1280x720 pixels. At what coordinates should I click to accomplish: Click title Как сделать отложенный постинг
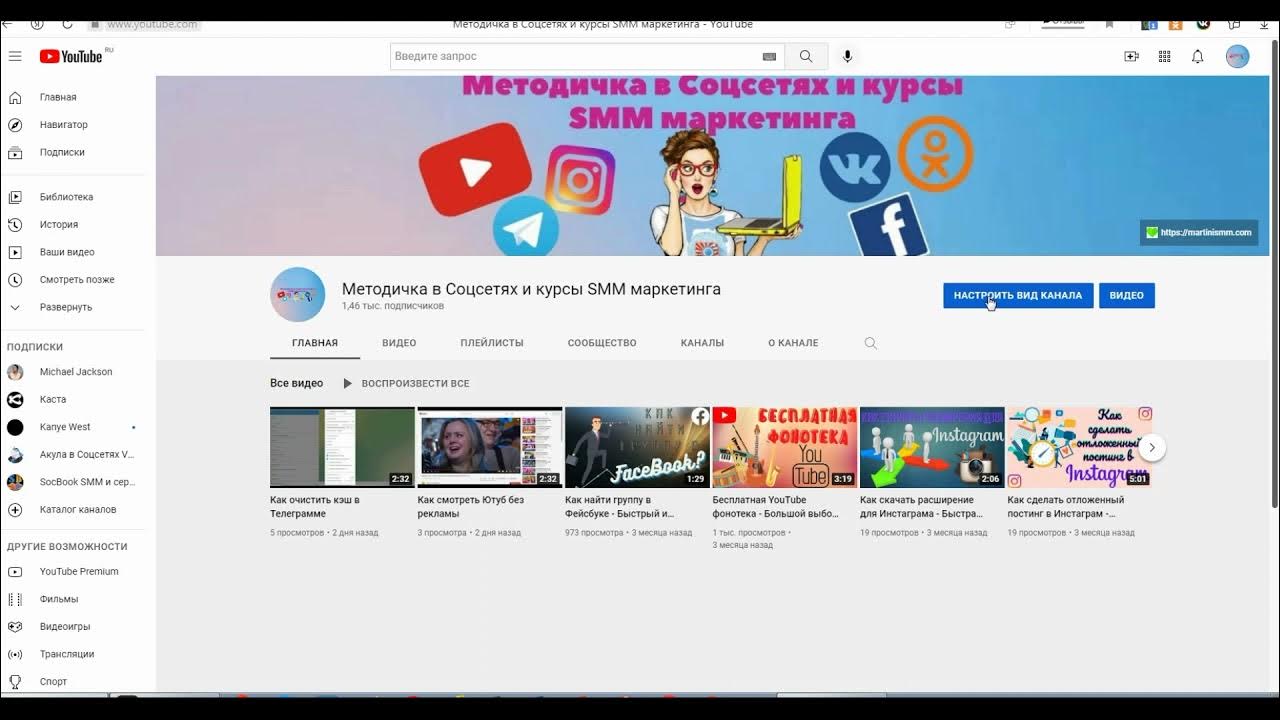(x=1066, y=507)
